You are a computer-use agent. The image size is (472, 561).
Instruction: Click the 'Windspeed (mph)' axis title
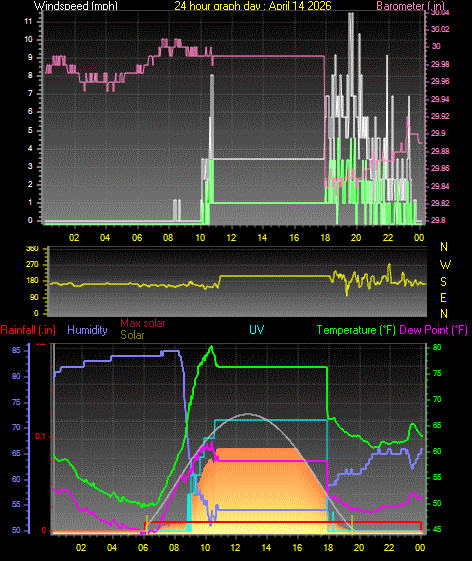[x=76, y=5]
